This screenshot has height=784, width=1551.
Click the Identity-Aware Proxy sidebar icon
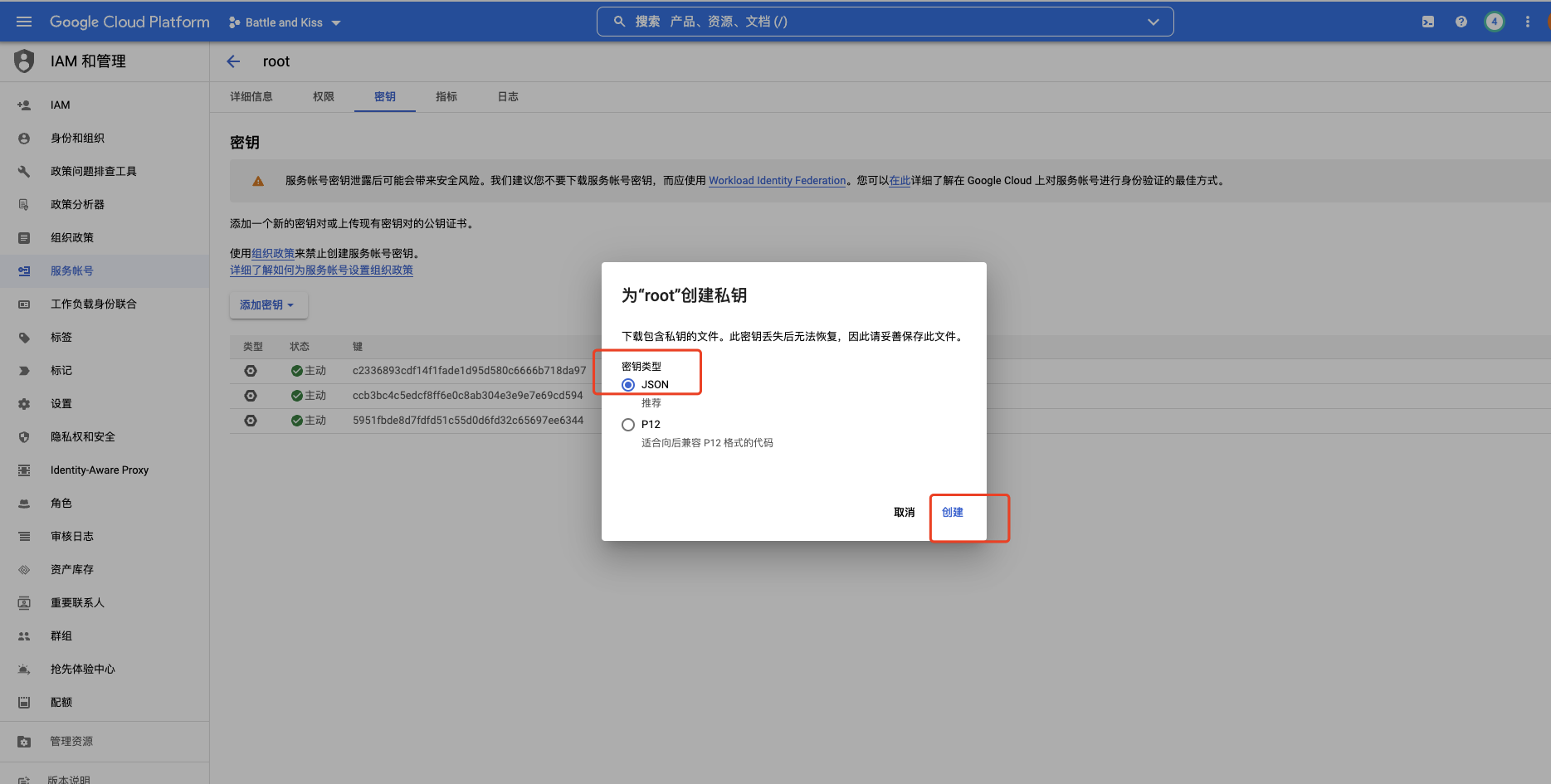(x=24, y=470)
